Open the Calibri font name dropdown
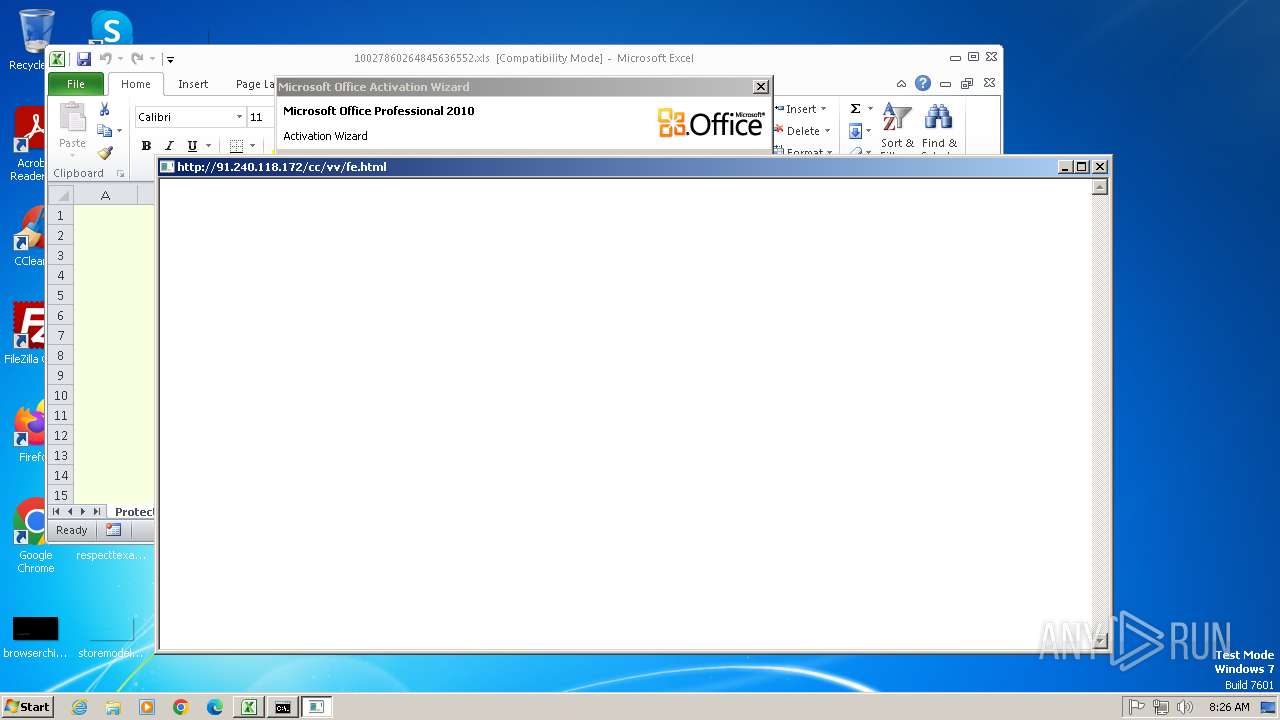Viewport: 1280px width, 720px height. coord(239,117)
